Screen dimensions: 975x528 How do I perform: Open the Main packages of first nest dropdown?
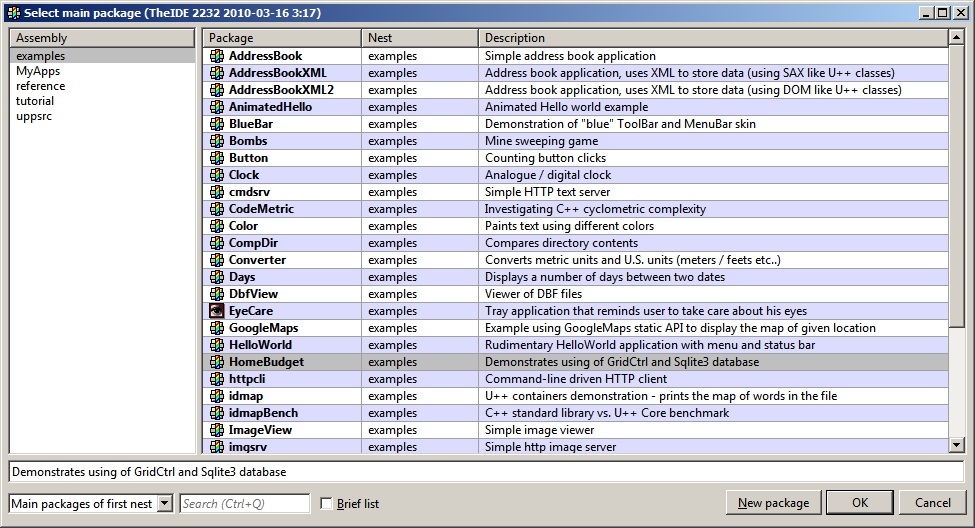click(x=165, y=504)
